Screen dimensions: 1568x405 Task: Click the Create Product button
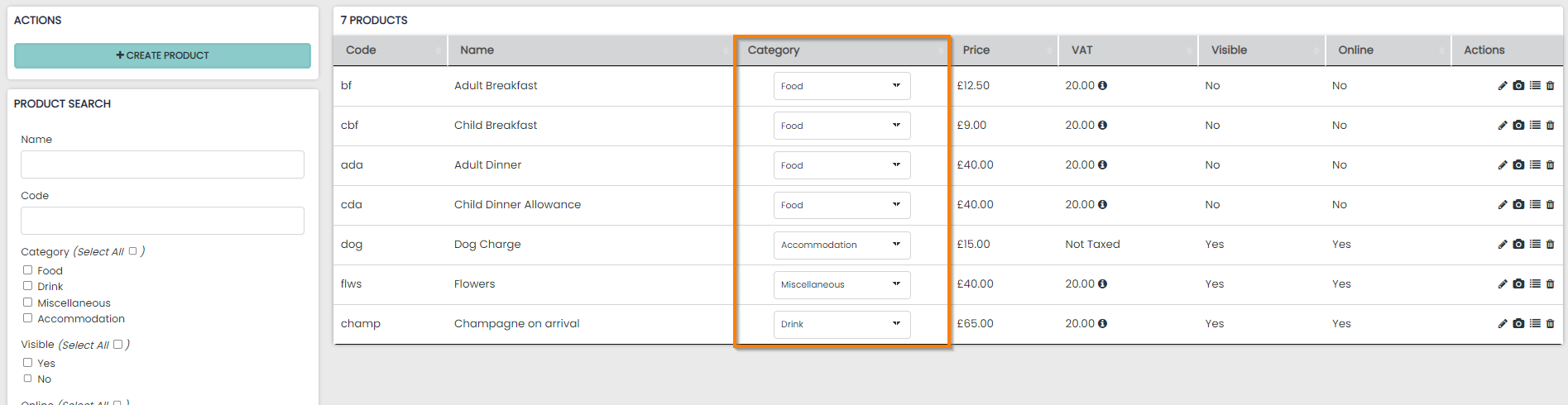pyautogui.click(x=162, y=55)
